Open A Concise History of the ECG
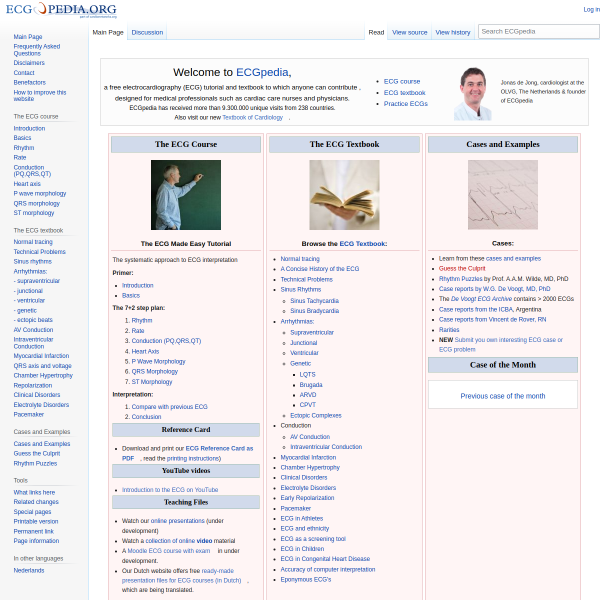The height and width of the screenshot is (600, 600). (x=320, y=269)
